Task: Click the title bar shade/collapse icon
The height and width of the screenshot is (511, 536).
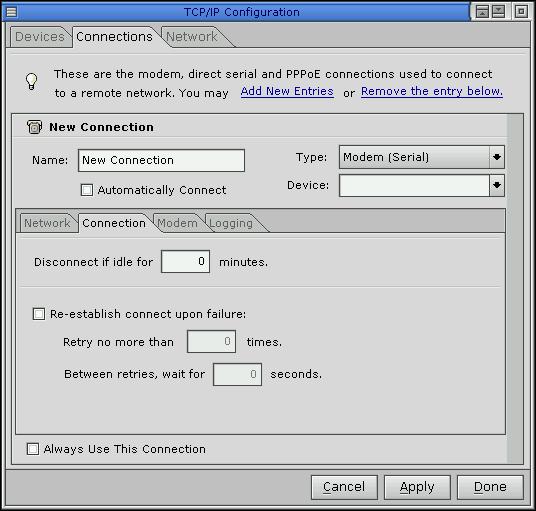Action: tap(498, 12)
